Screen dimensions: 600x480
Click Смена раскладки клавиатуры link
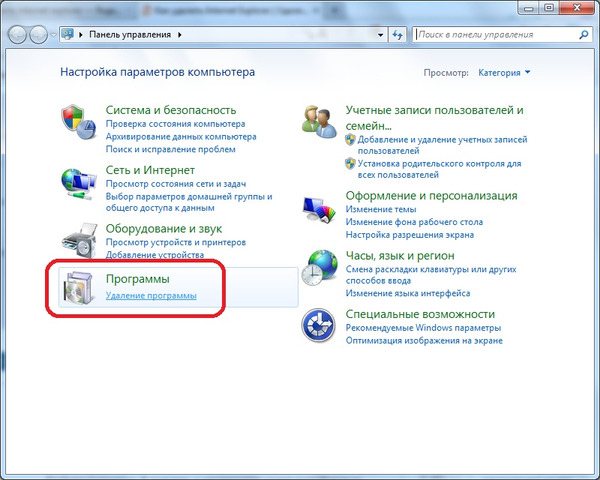pos(431,275)
